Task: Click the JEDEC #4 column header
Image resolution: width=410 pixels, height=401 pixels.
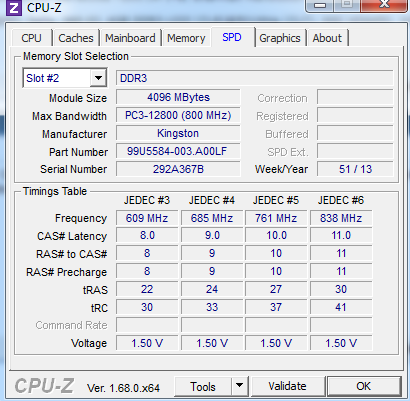Action: pos(212,200)
